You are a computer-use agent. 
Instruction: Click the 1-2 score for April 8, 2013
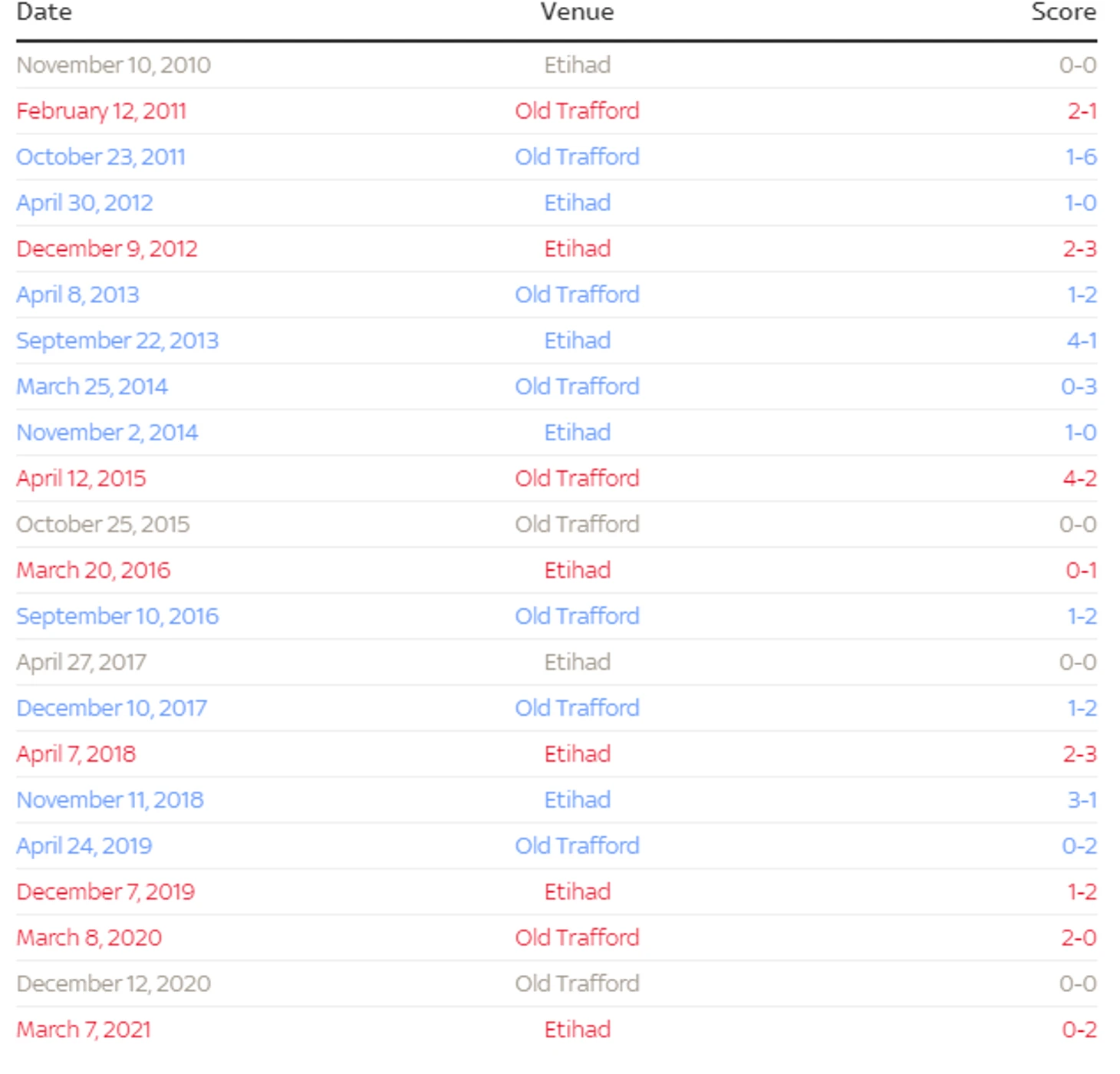1082,295
